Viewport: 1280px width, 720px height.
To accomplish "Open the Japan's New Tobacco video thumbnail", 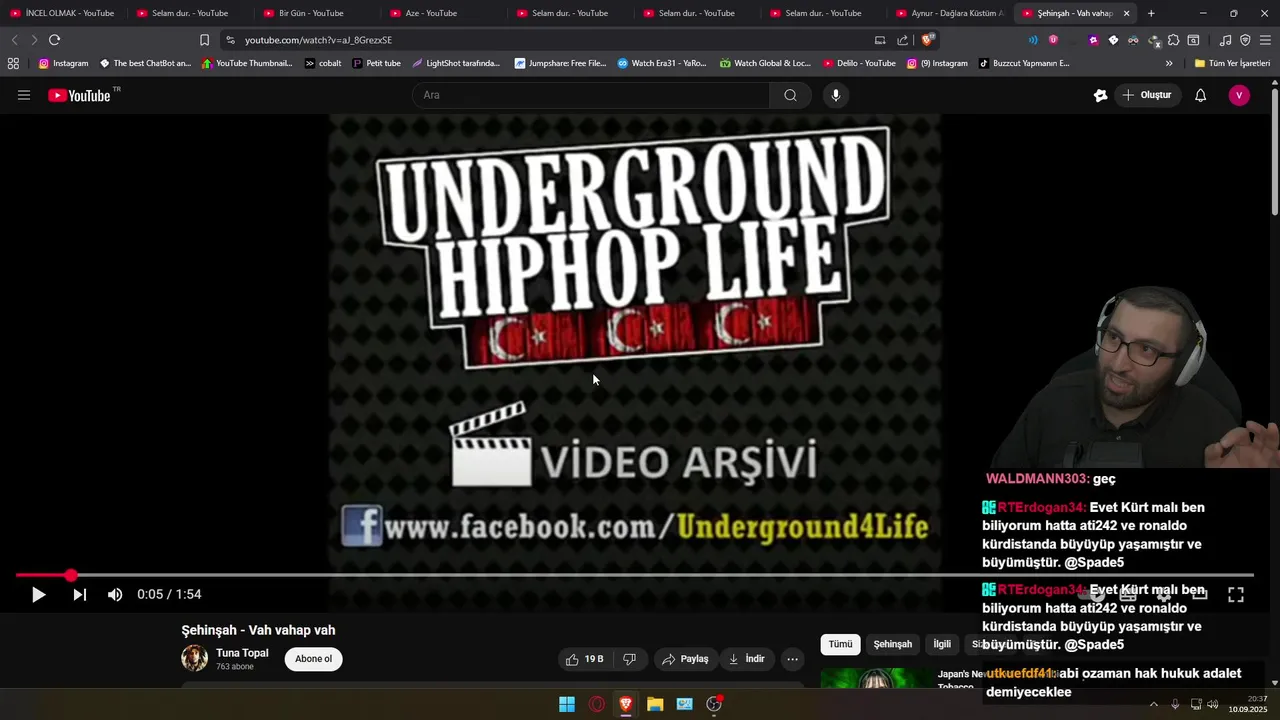I will (x=876, y=678).
